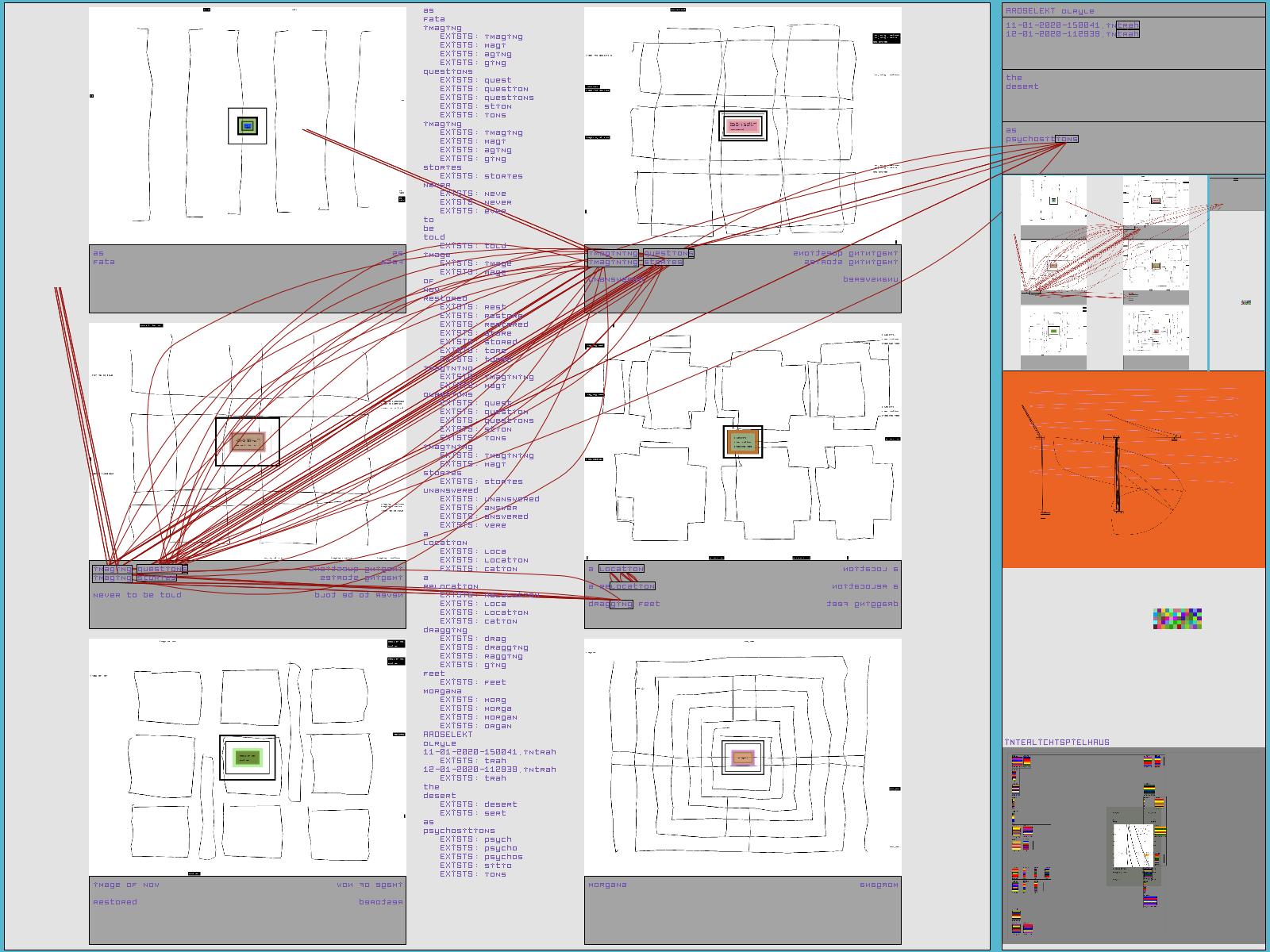Click the orange drawing preview panel
Viewport: 1270px width, 952px height.
[1133, 470]
